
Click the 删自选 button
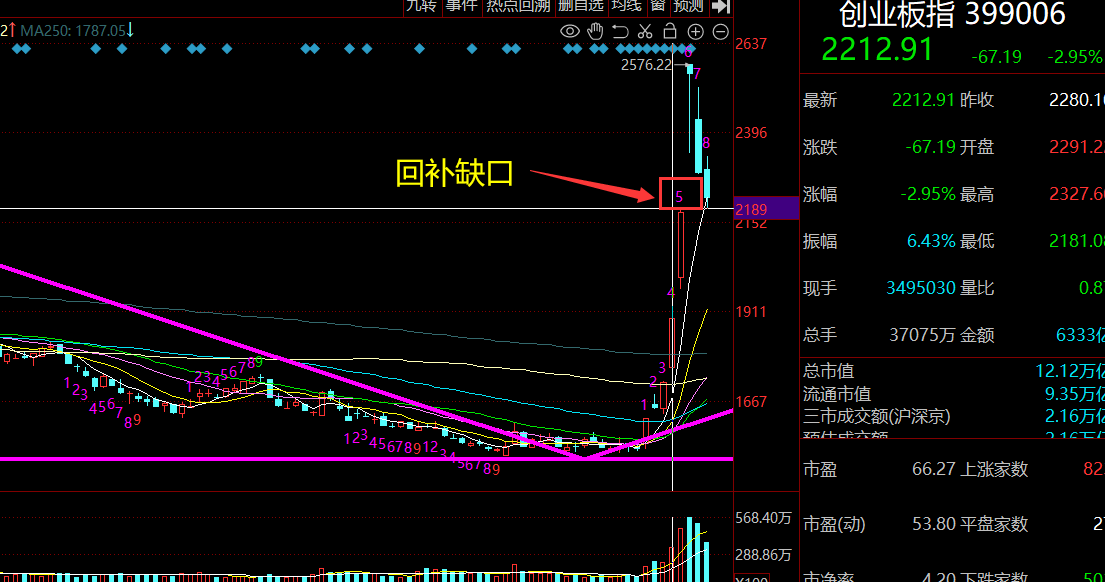pos(581,6)
